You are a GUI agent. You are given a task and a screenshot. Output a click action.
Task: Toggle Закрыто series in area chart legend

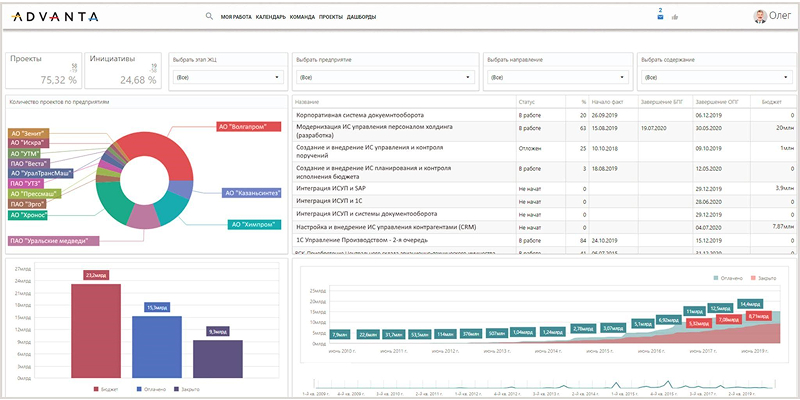tap(751, 278)
